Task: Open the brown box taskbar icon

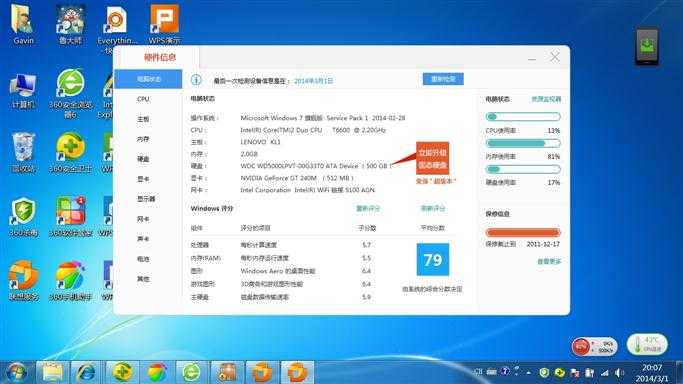Action: tap(227, 373)
